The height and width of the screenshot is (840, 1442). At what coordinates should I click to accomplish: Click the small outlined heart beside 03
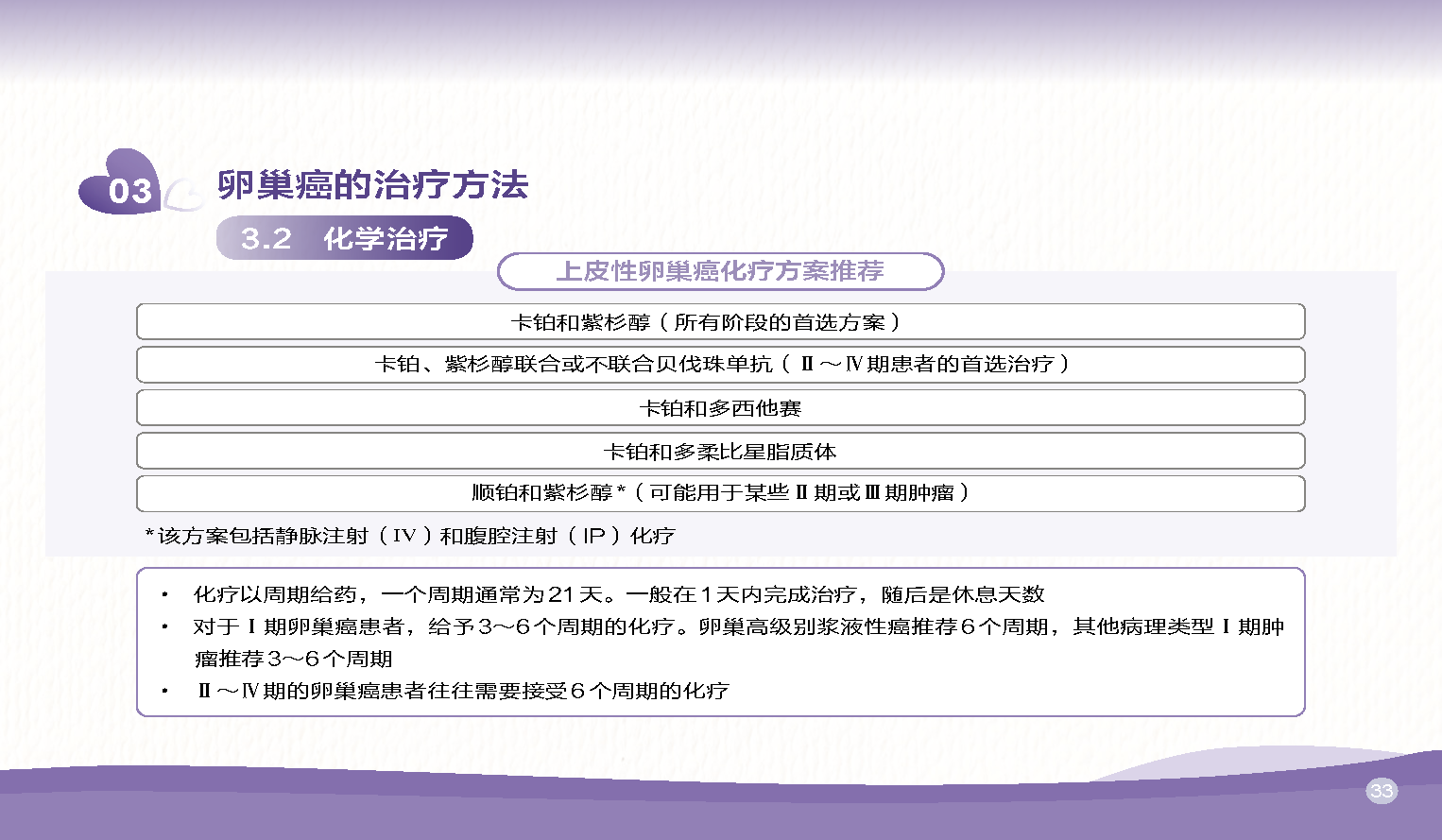(x=183, y=196)
